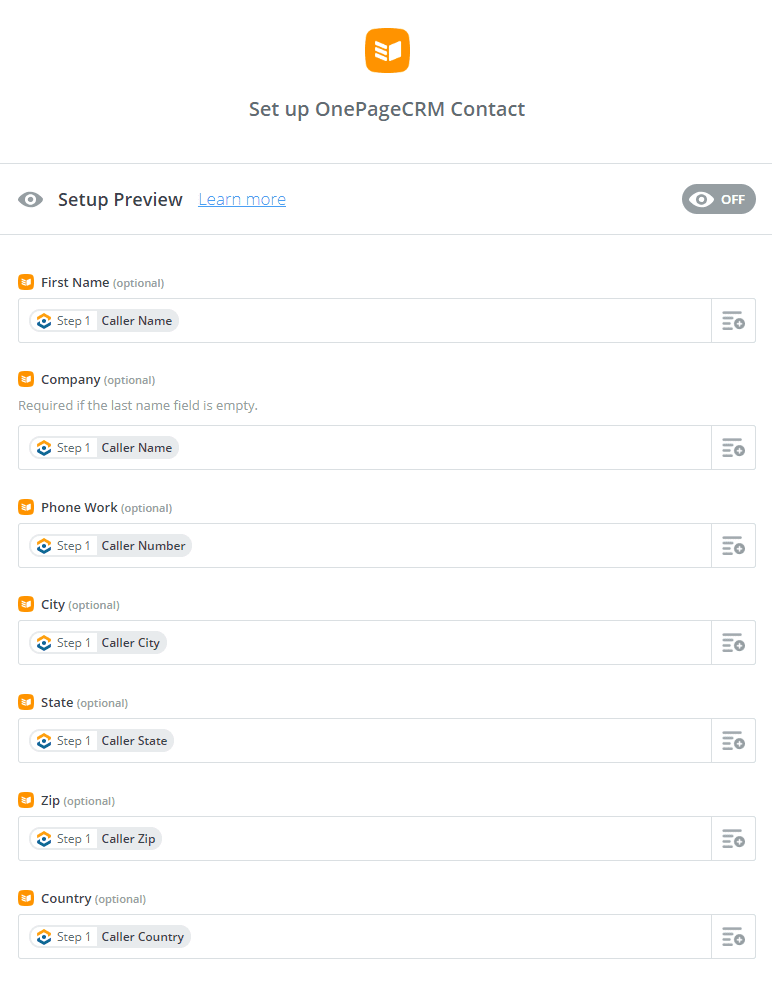
Task: Click the OnePageCRM orange logo icon
Action: [x=387, y=50]
